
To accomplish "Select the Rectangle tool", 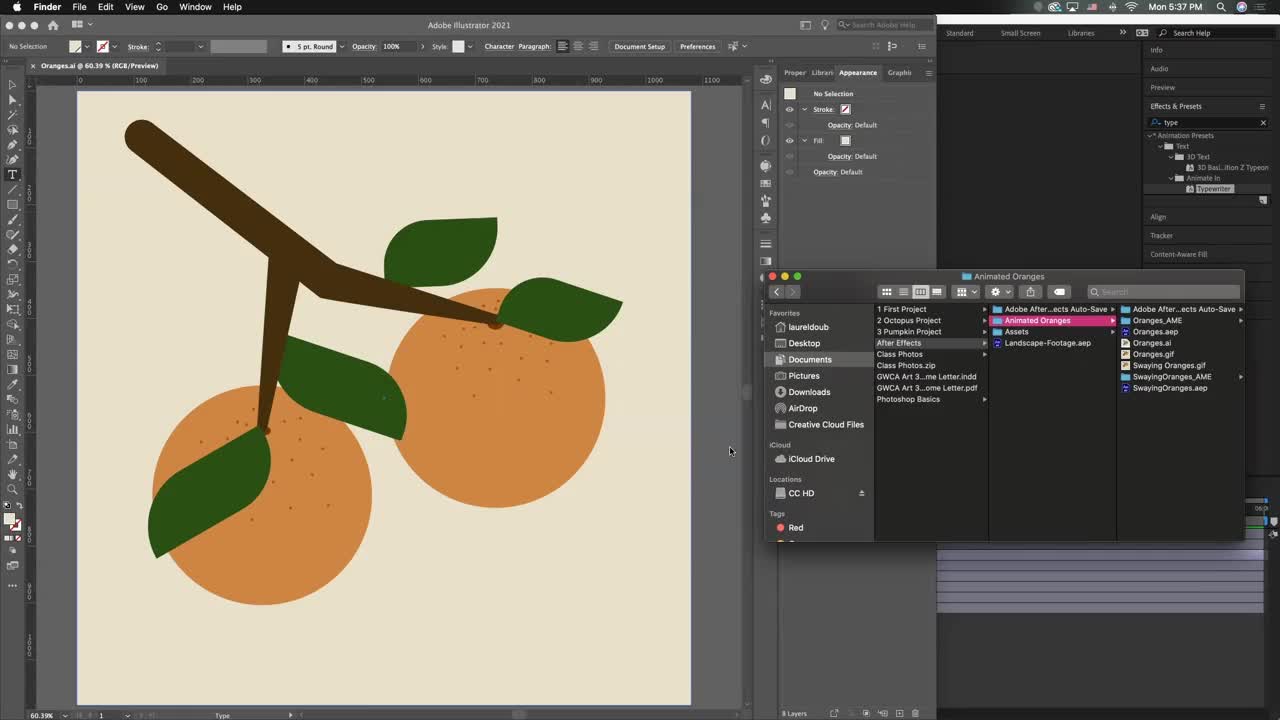I will pyautogui.click(x=12, y=205).
